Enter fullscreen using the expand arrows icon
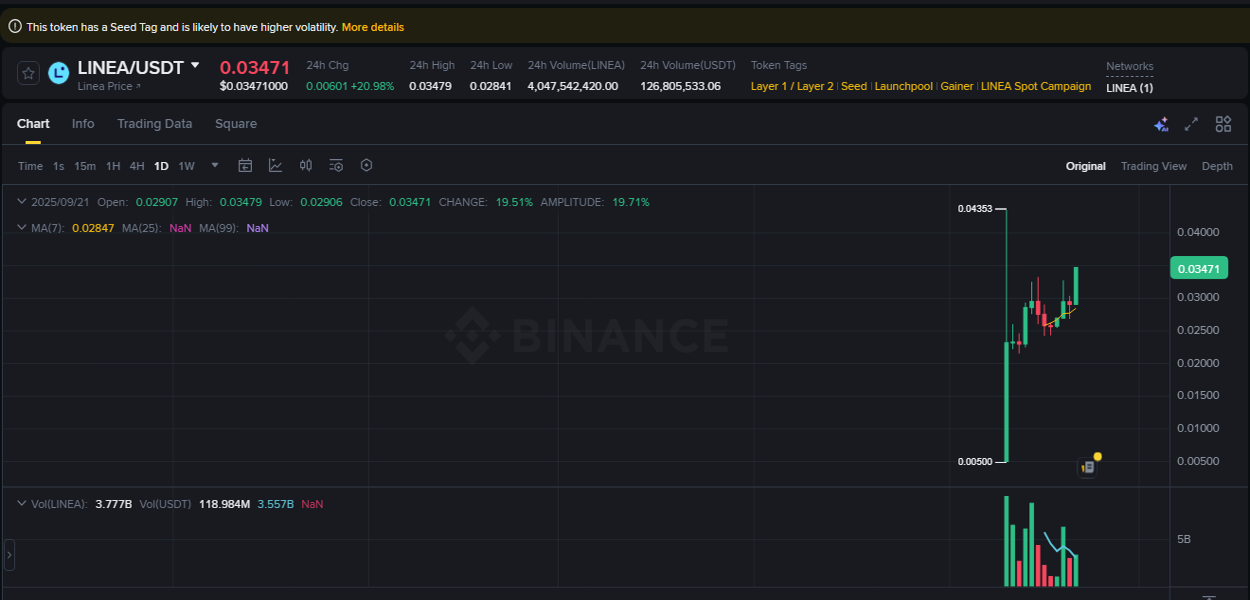The width and height of the screenshot is (1250, 600). tap(1190, 124)
